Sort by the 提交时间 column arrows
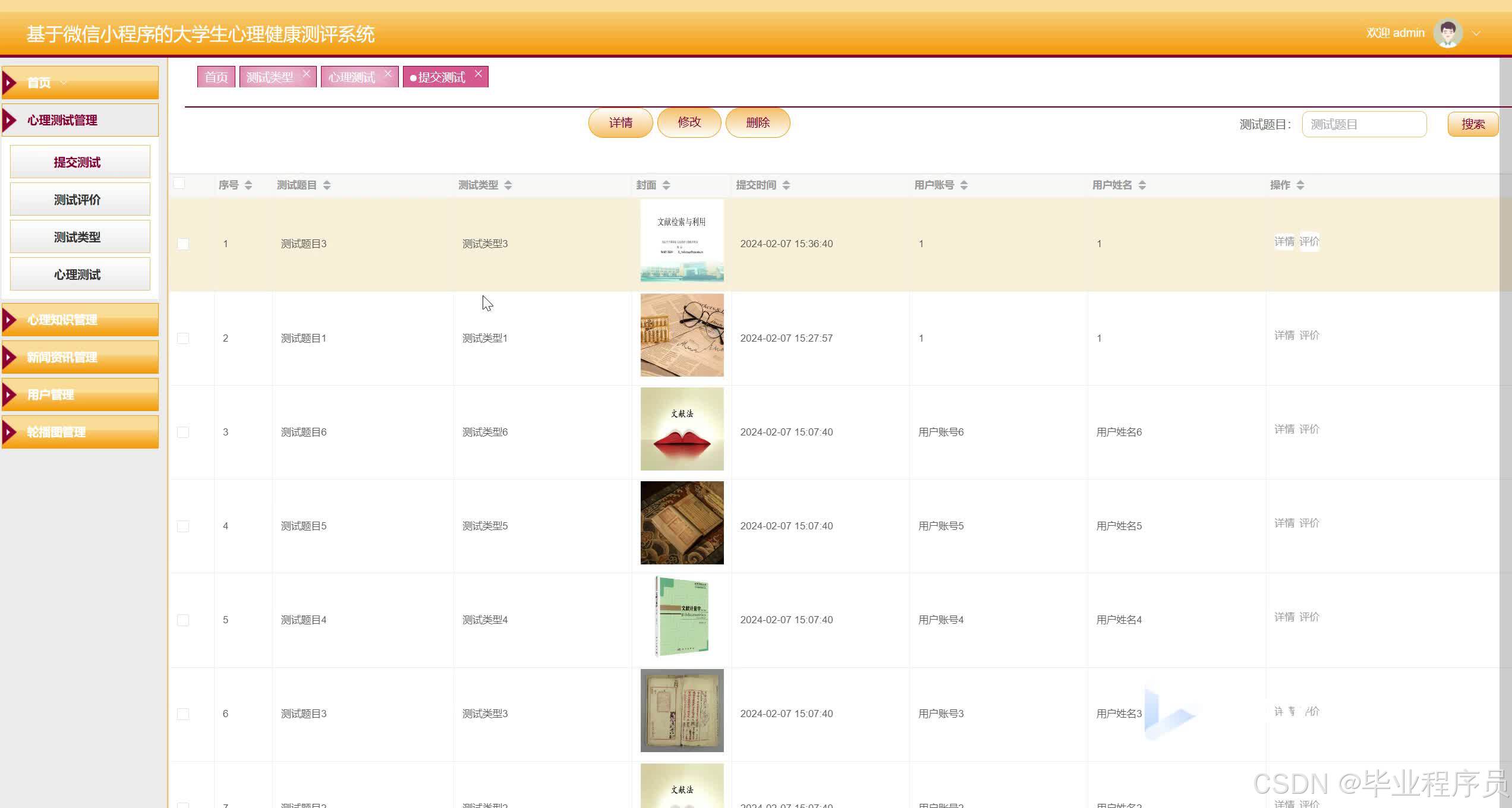Viewport: 1512px width, 808px height. coord(786,185)
